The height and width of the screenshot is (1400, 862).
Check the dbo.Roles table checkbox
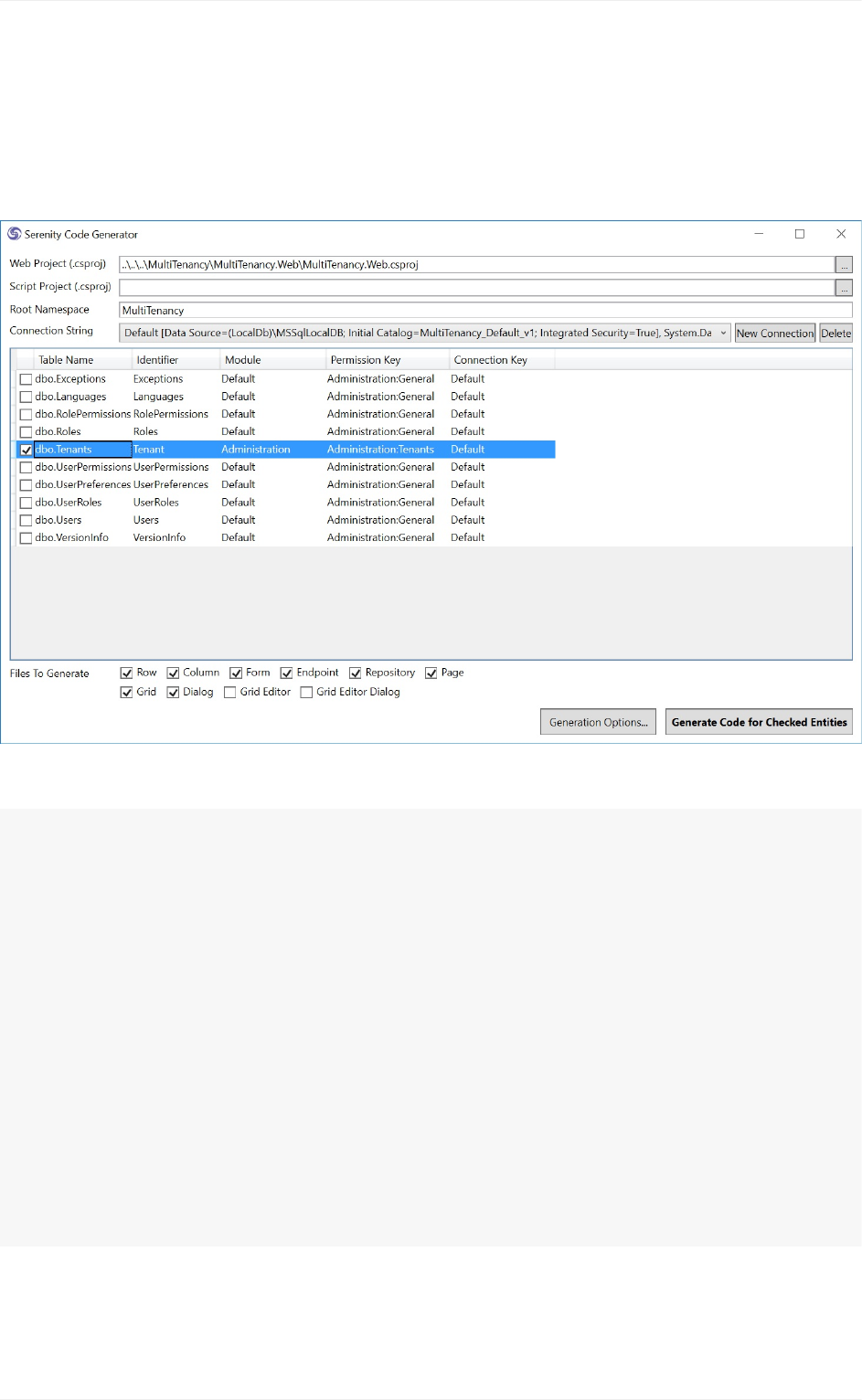click(x=26, y=432)
